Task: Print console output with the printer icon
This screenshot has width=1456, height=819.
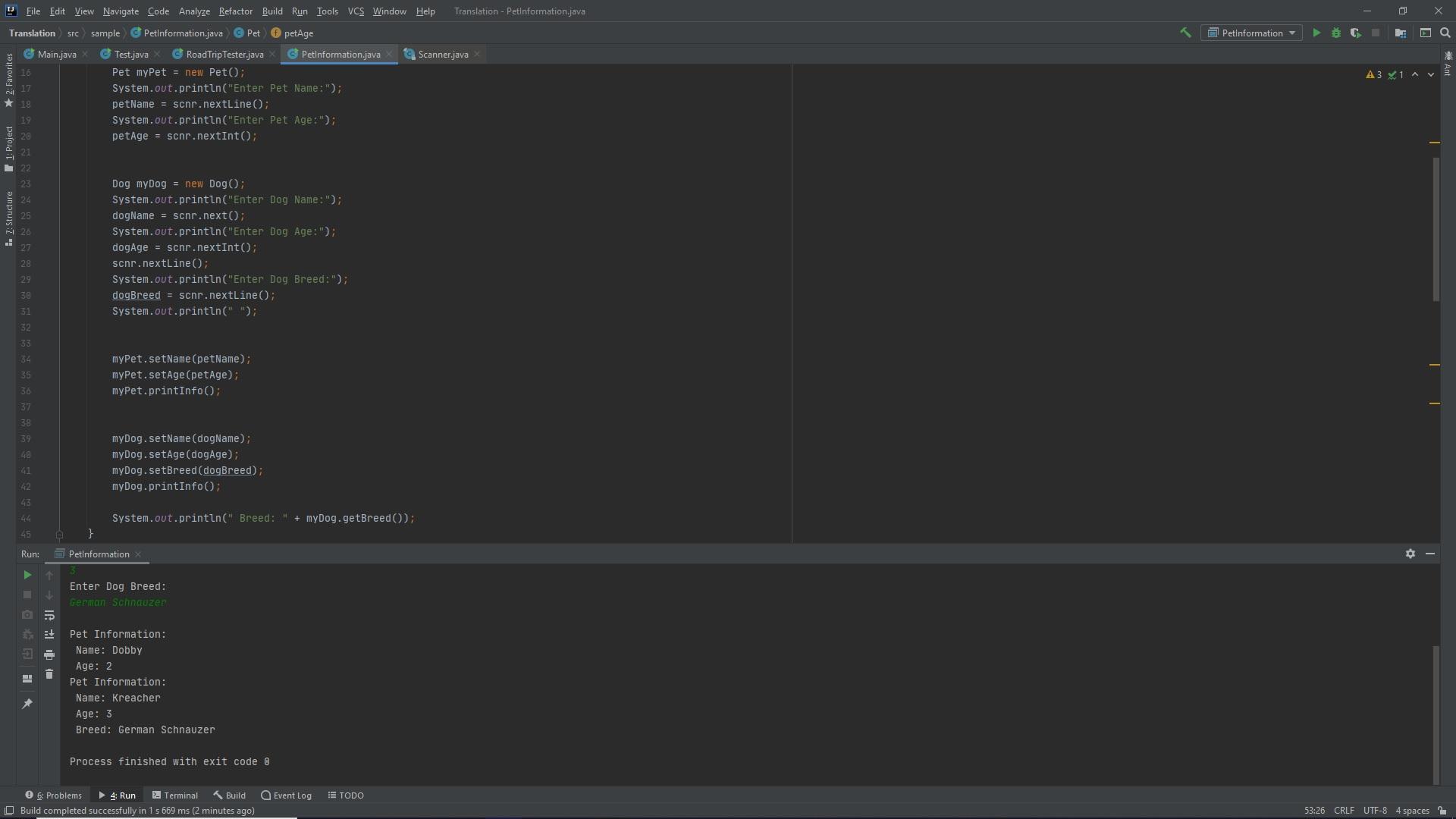Action: tap(49, 654)
